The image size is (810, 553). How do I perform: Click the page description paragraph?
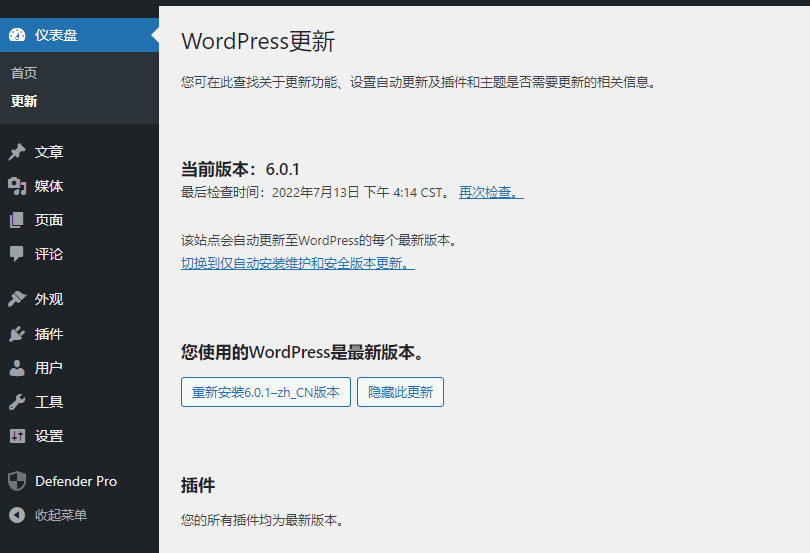click(x=418, y=82)
